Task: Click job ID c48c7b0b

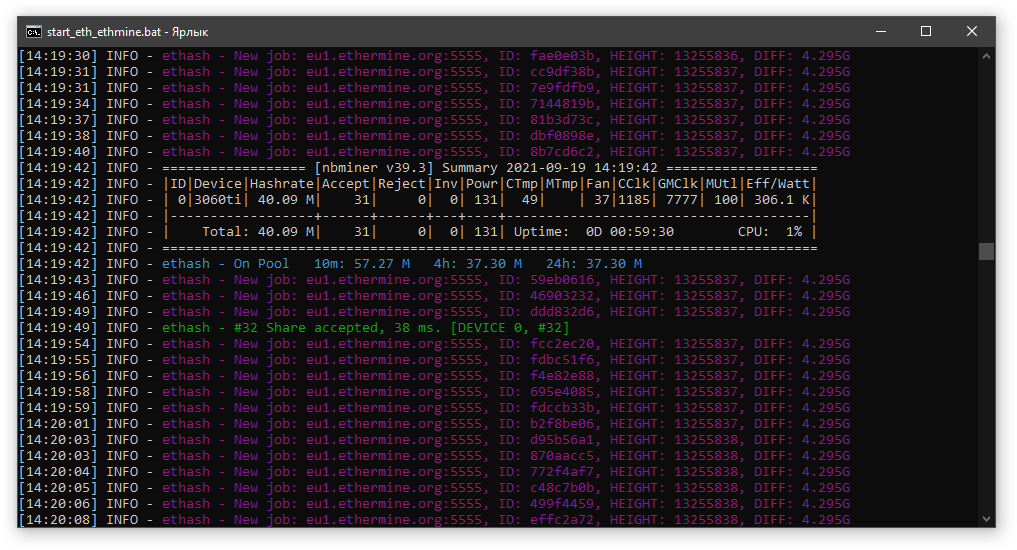Action: [562, 488]
